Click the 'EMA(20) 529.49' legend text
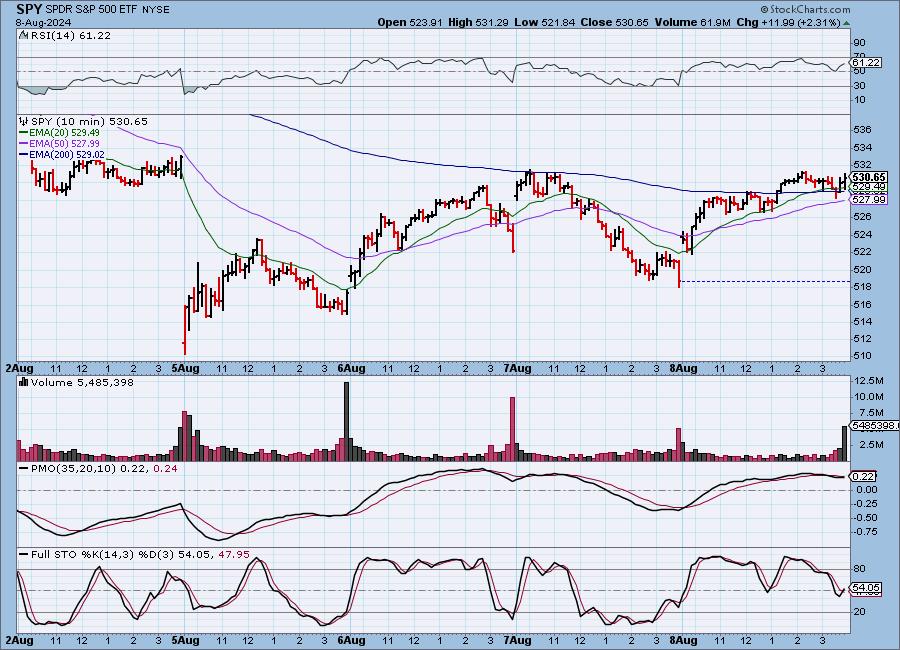900x650 pixels. (x=64, y=133)
